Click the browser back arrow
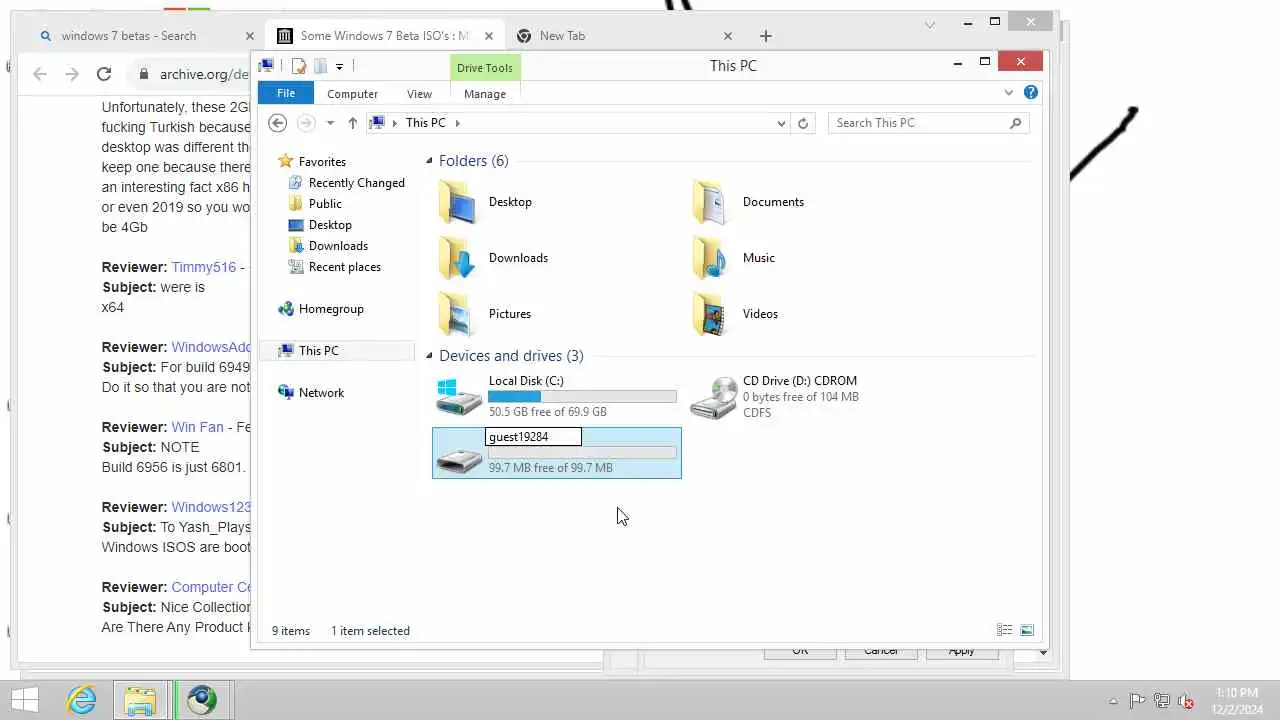The width and height of the screenshot is (1280, 720). (40, 74)
